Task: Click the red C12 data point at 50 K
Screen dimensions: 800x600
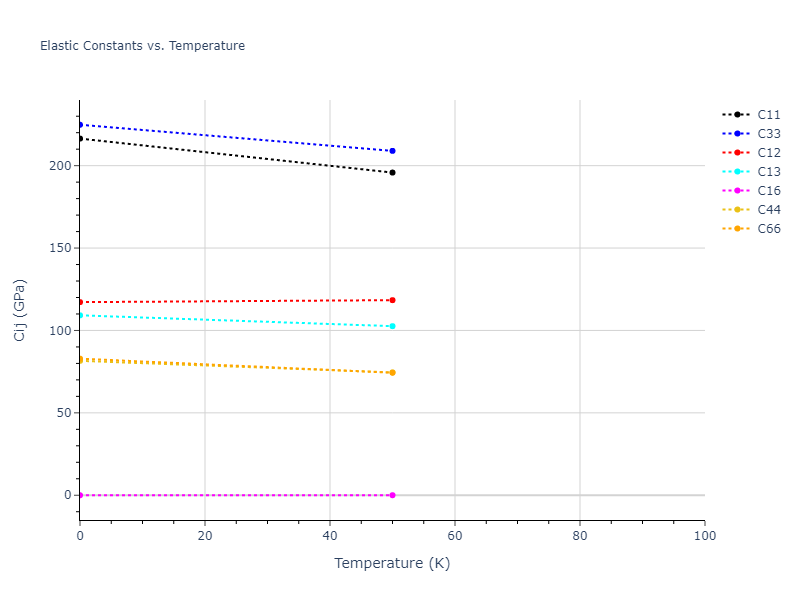Action: [x=392, y=300]
